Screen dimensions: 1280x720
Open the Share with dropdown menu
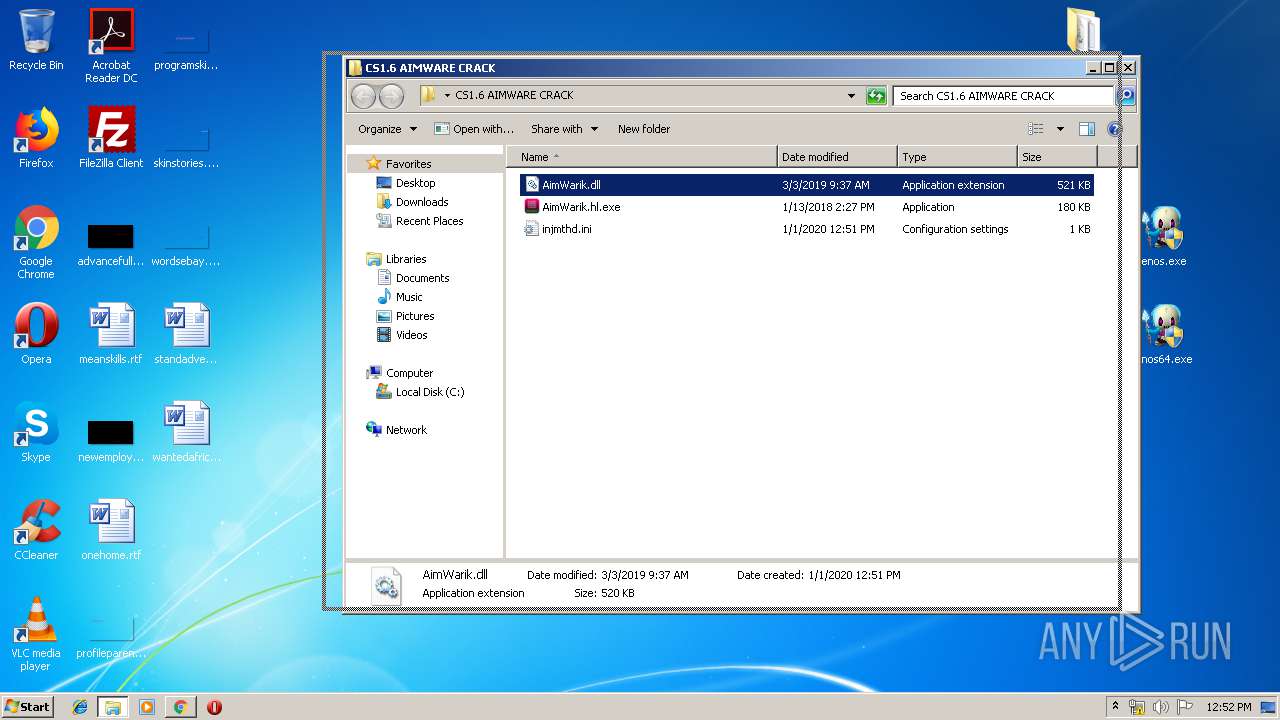point(564,129)
